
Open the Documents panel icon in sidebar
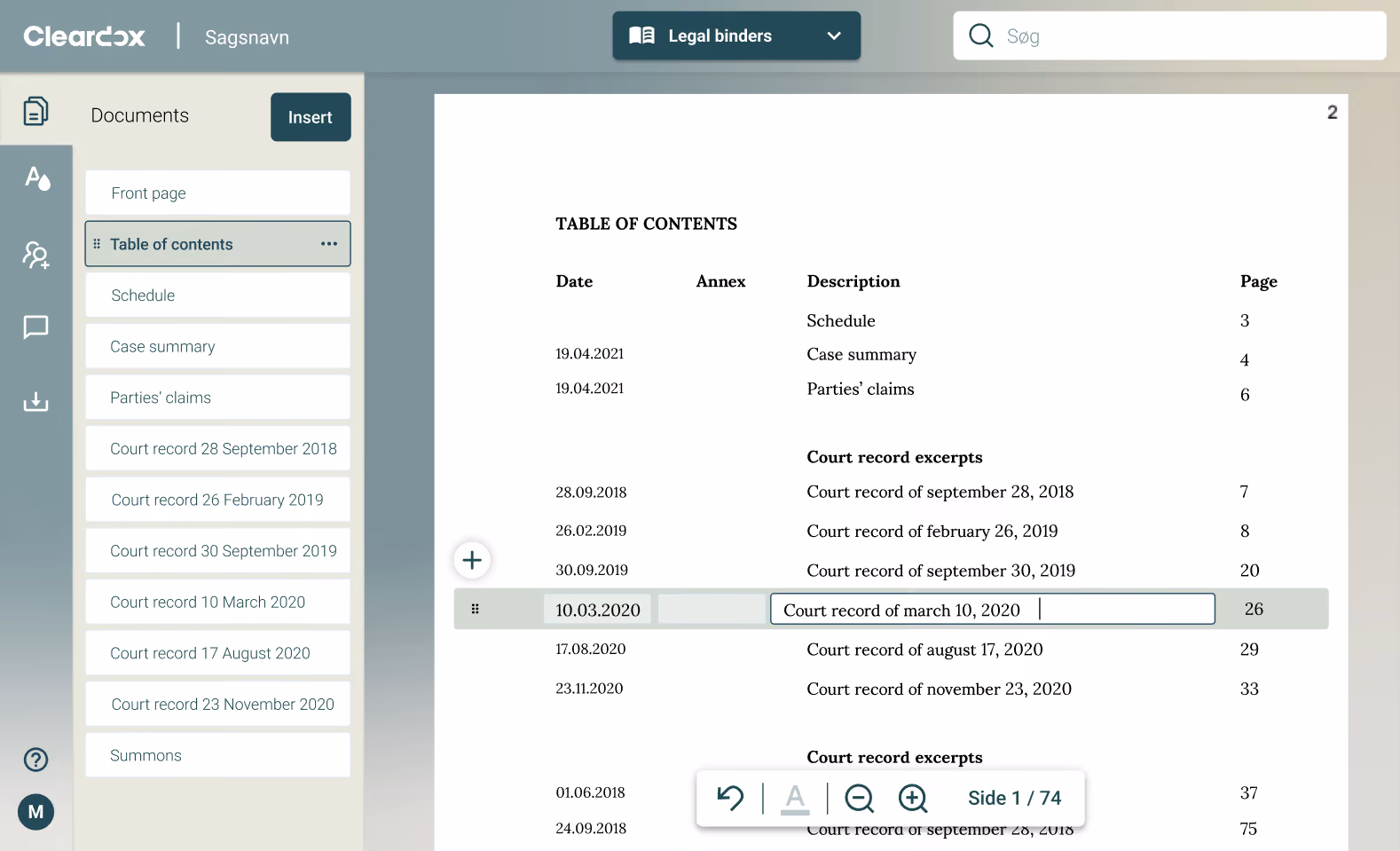point(35,111)
